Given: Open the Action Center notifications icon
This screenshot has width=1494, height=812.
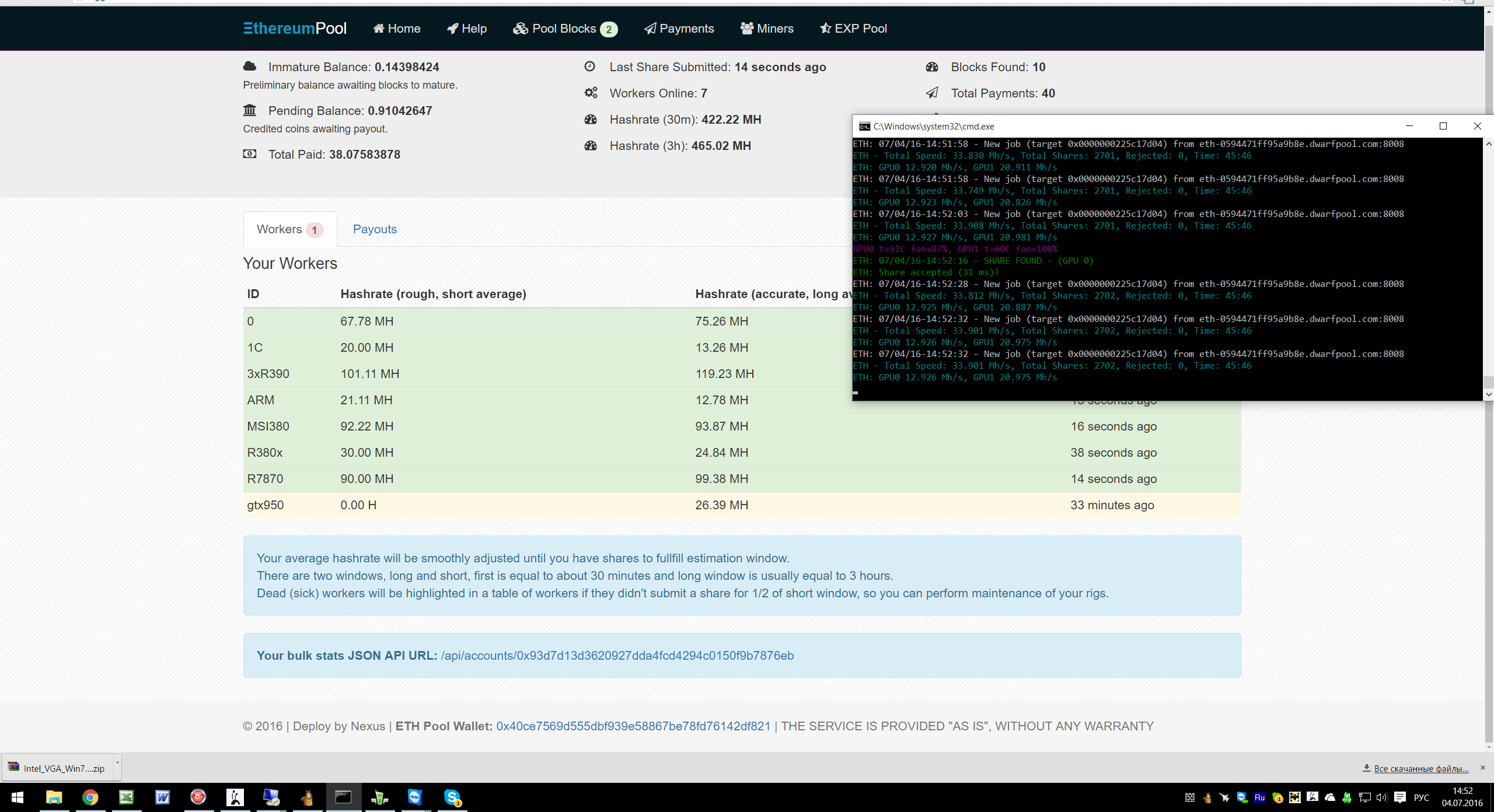Looking at the screenshot, I should point(1399,797).
